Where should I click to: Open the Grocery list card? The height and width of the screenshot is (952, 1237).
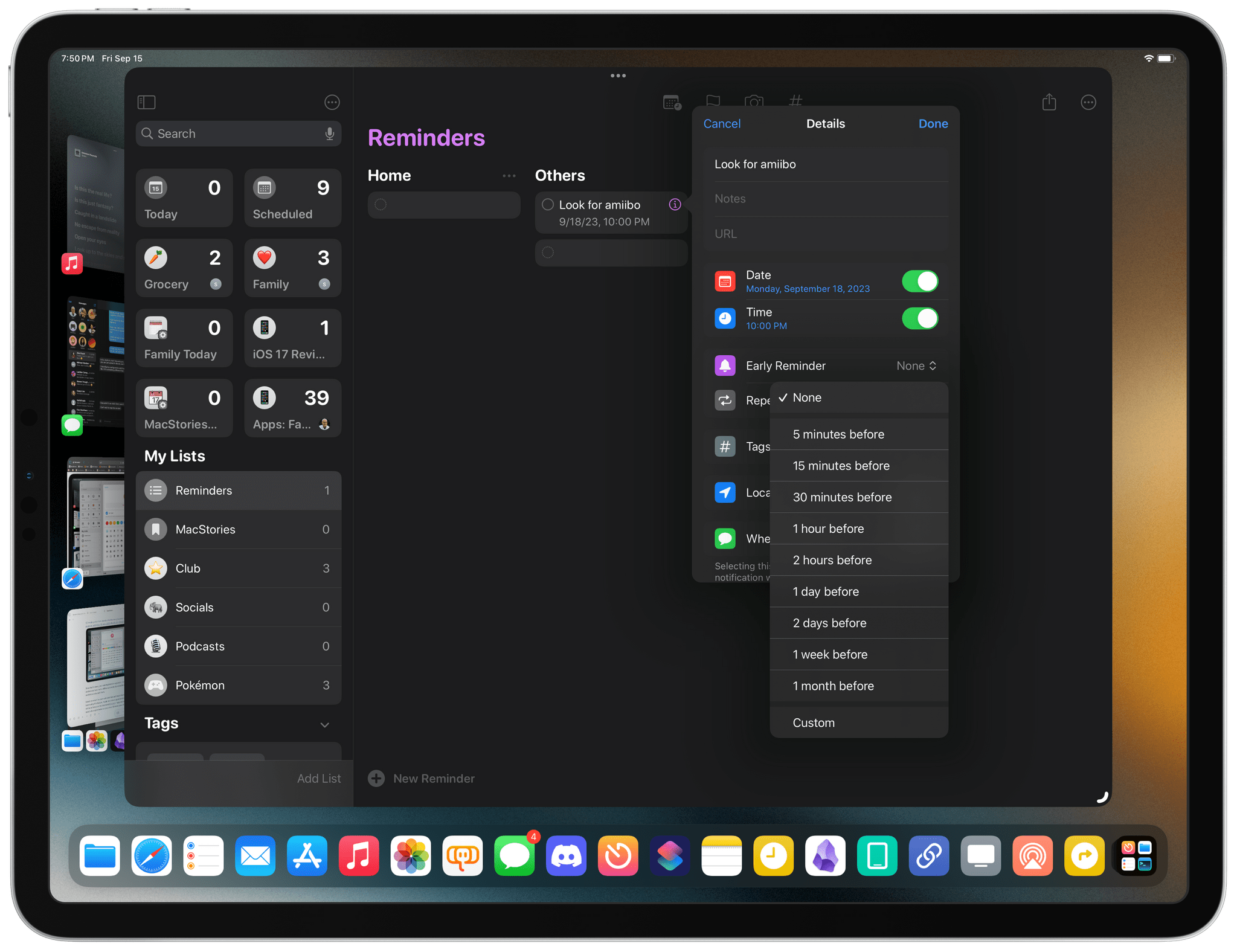click(x=184, y=268)
